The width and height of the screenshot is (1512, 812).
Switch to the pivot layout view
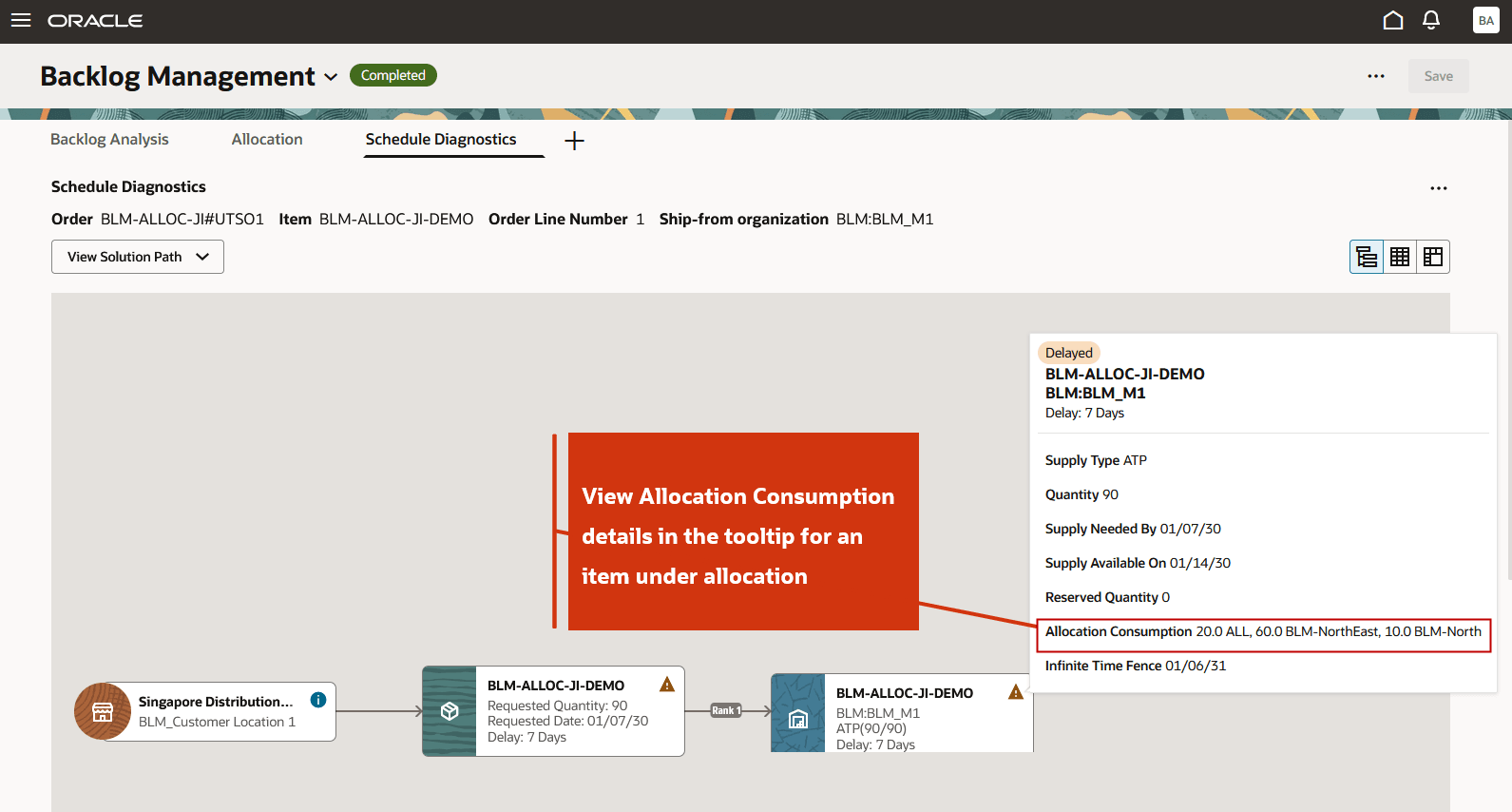(1433, 257)
